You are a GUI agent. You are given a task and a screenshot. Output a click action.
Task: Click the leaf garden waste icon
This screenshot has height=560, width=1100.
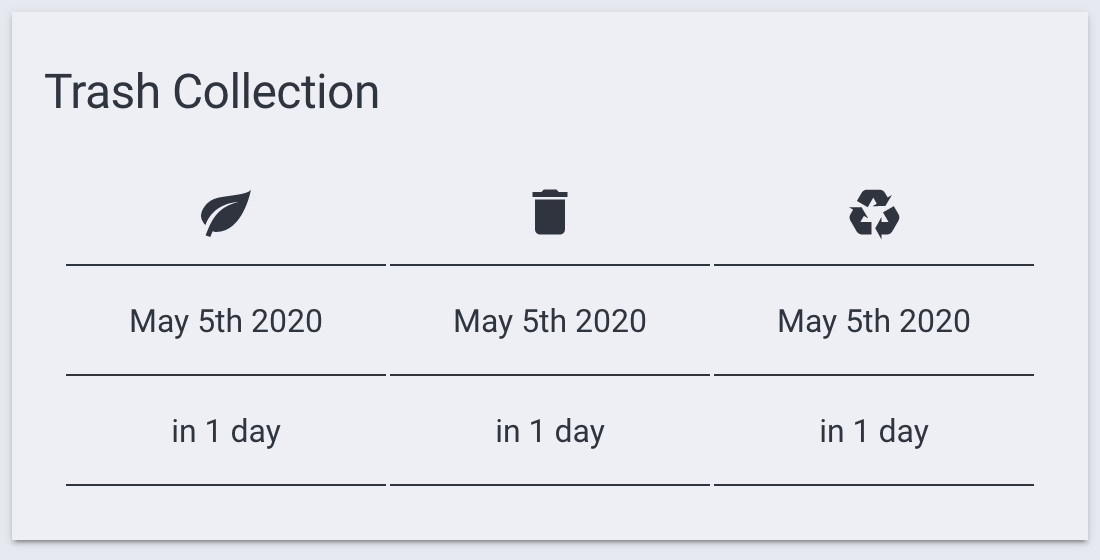pyautogui.click(x=226, y=213)
